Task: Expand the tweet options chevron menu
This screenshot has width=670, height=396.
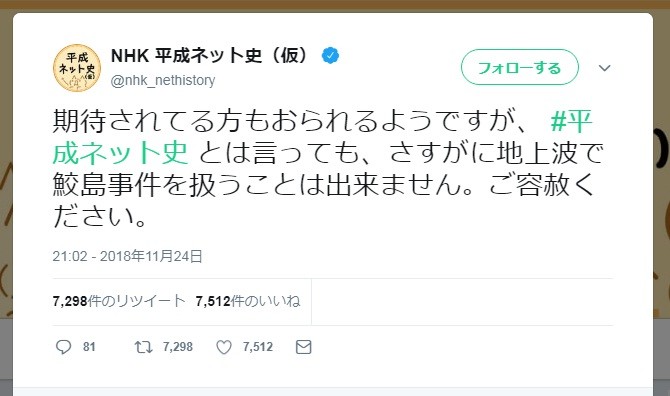Action: pyautogui.click(x=604, y=67)
